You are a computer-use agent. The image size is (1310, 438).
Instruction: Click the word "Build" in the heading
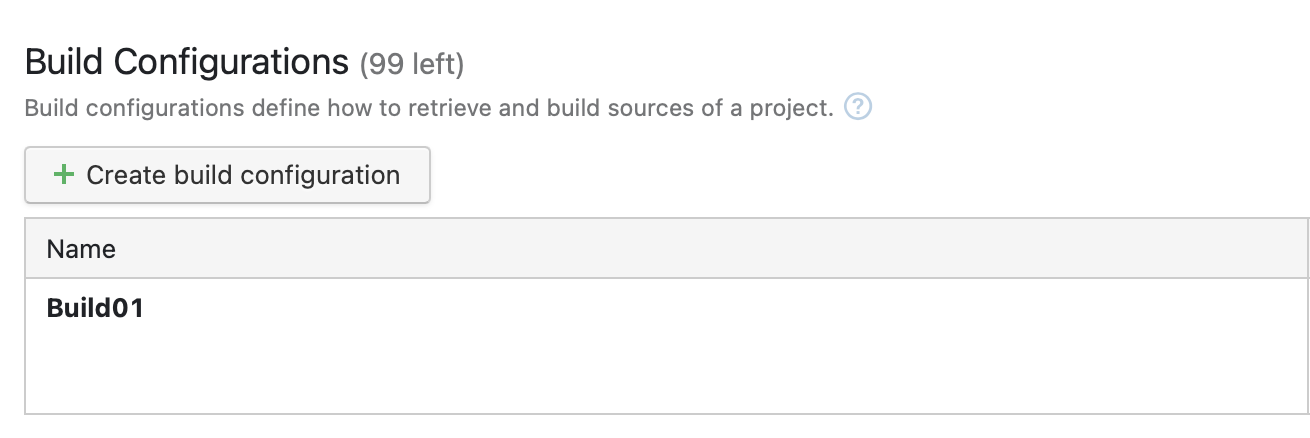(63, 63)
